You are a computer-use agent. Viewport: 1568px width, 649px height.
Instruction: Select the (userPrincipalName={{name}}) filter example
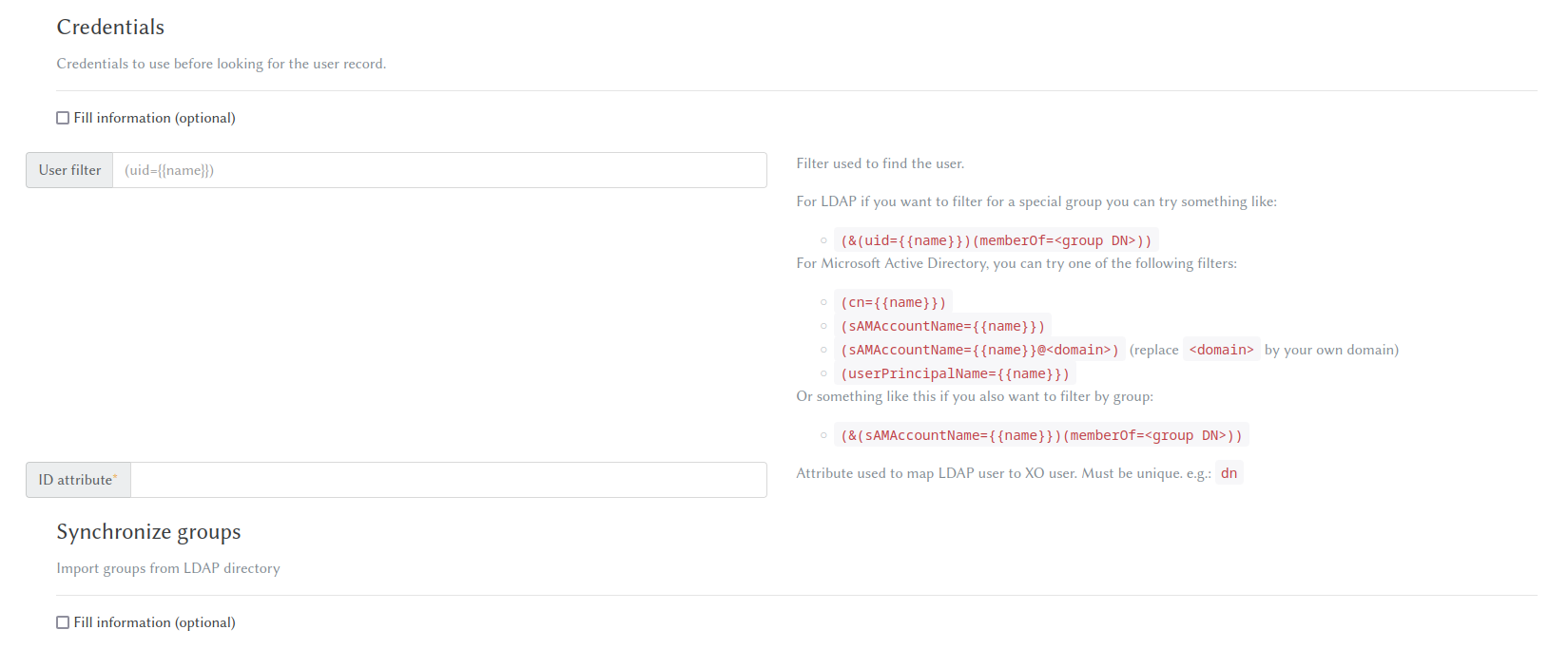coord(955,373)
